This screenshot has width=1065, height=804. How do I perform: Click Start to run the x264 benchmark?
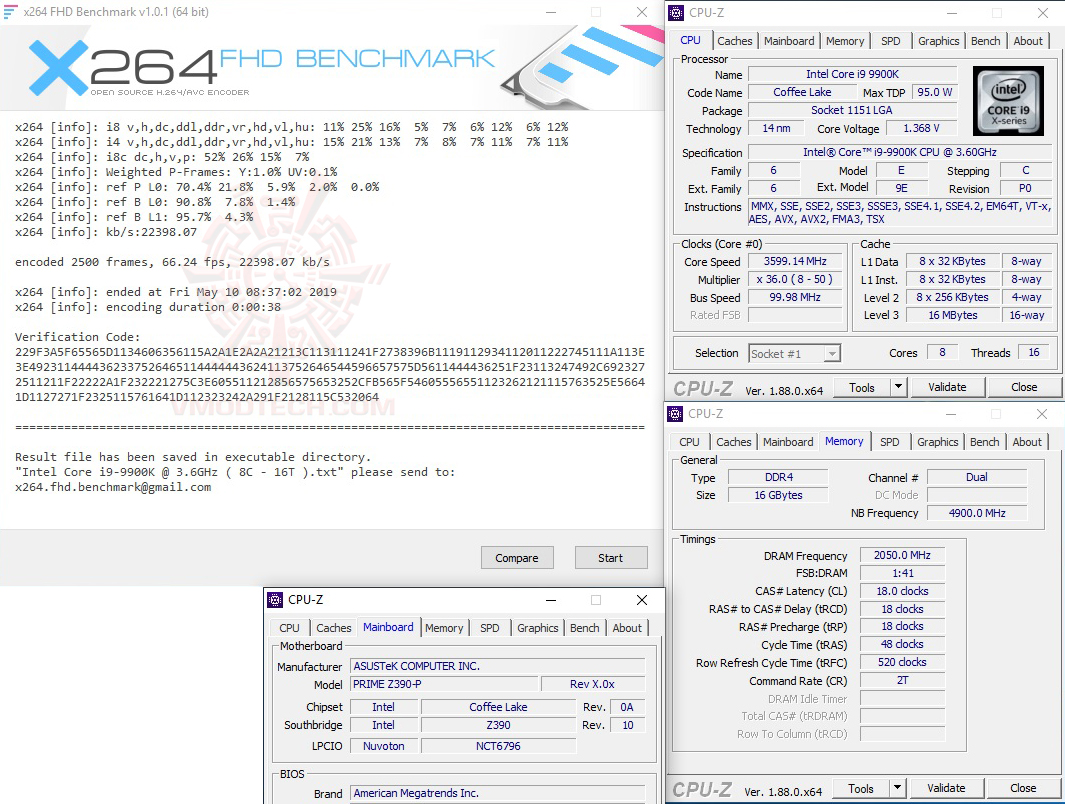point(611,557)
